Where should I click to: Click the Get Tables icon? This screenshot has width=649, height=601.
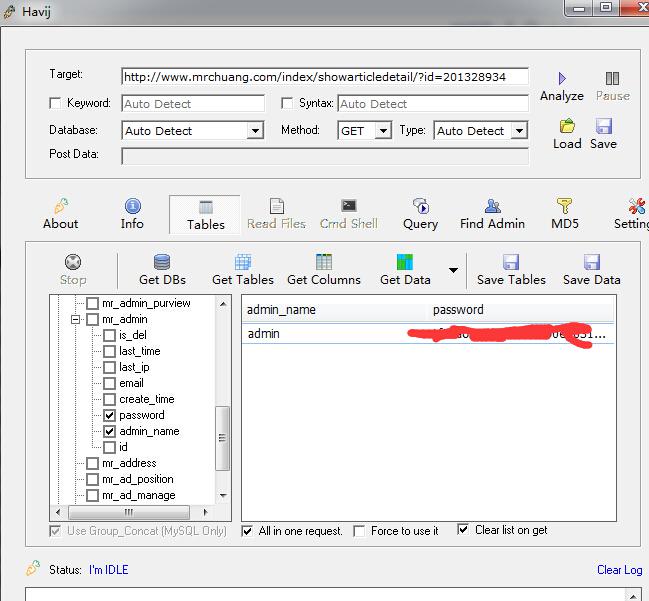point(243,262)
